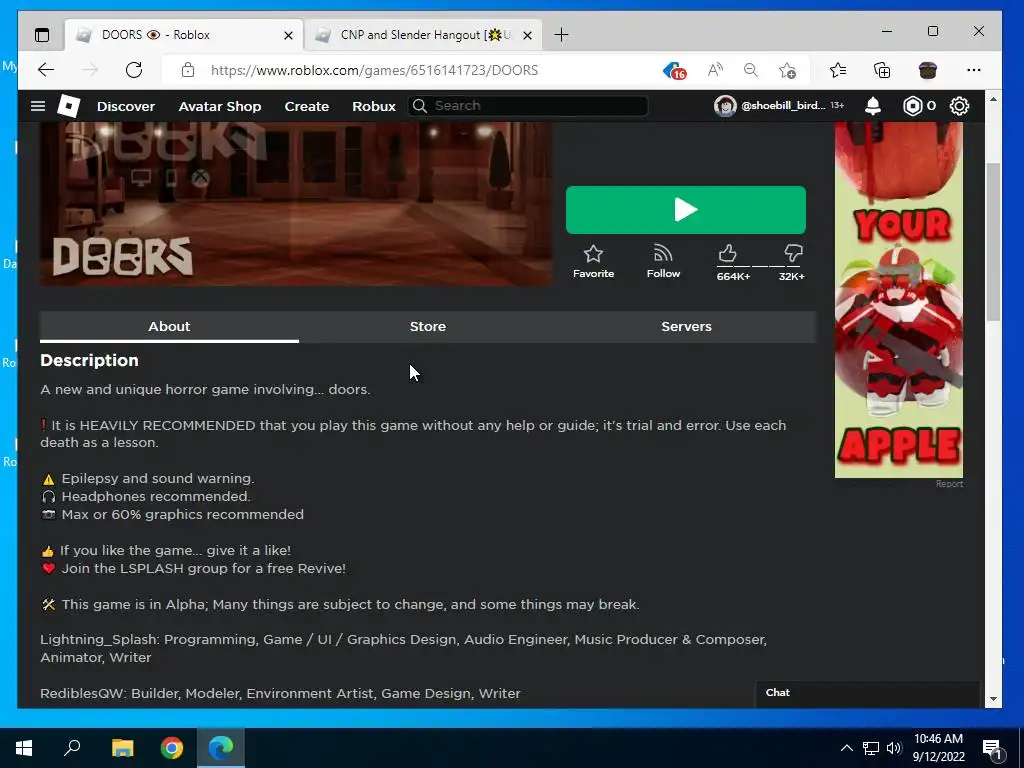Click the Description heading
Viewport: 1024px width, 768px height.
point(89,360)
